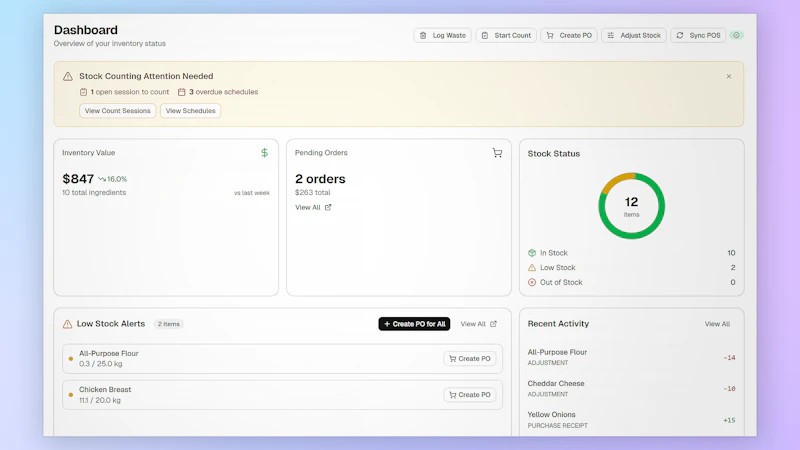Screen dimensions: 800x450
Task: Click the green sync status indicator icon
Action: [736, 35]
